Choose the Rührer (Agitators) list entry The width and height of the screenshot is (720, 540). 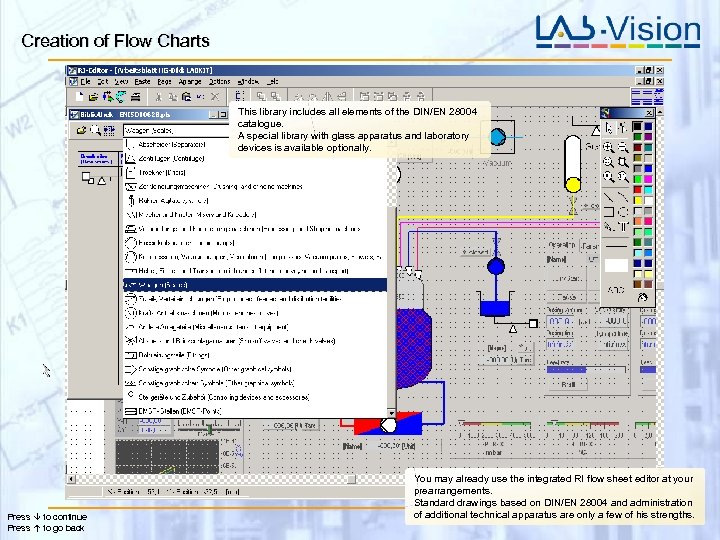[255, 201]
